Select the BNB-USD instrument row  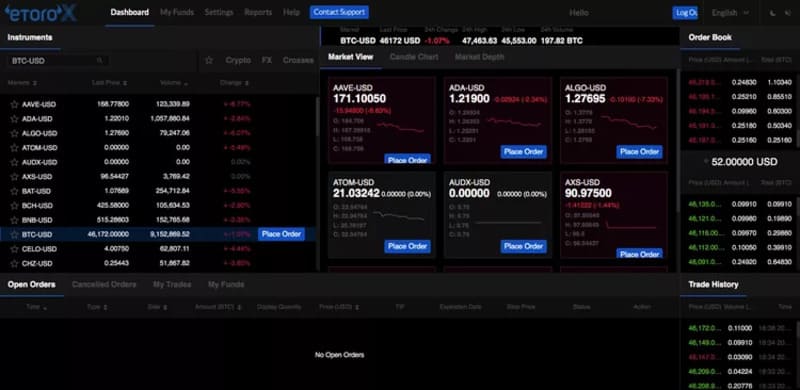click(x=158, y=220)
